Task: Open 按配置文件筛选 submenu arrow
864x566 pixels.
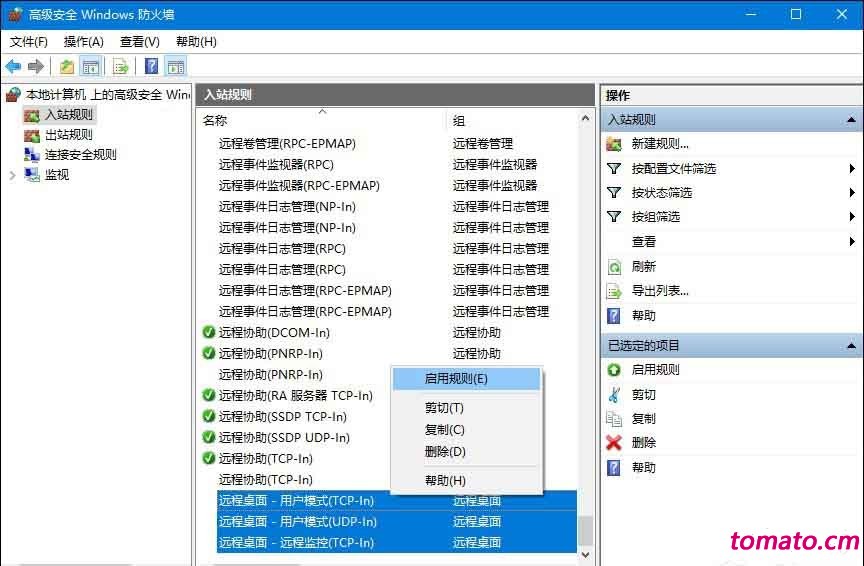Action: click(x=852, y=169)
